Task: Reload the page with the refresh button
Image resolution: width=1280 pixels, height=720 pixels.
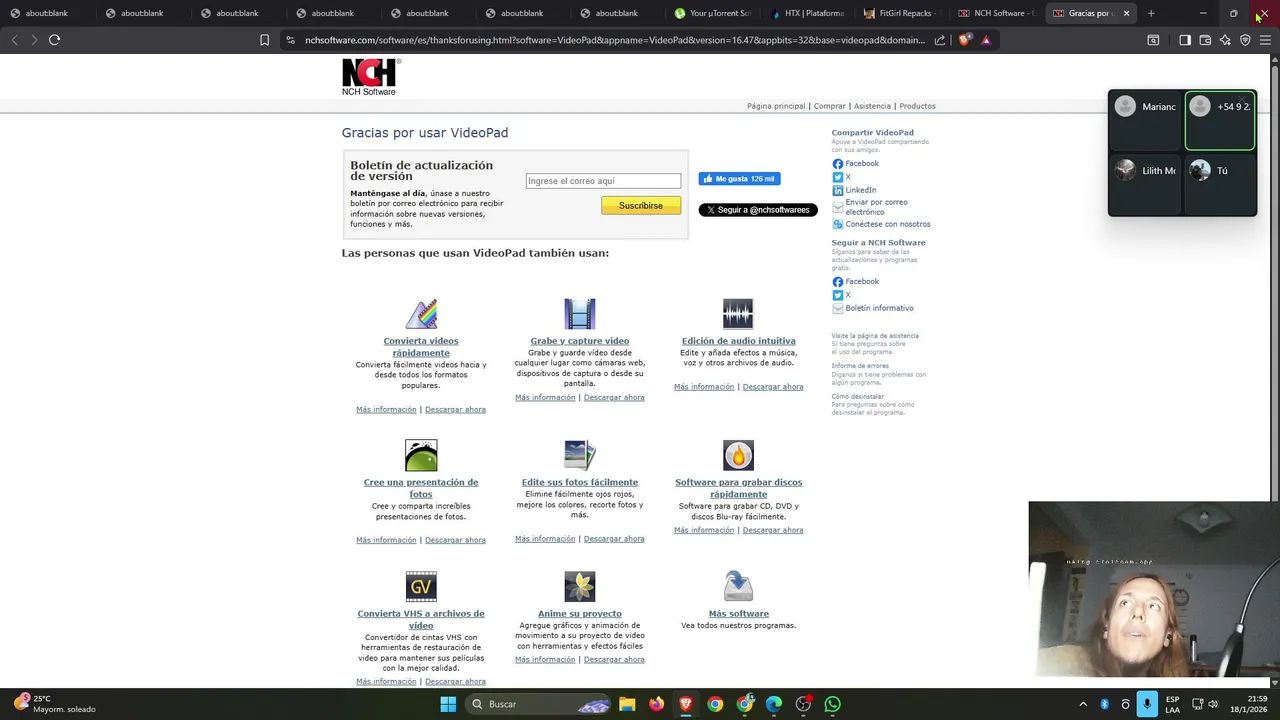Action: 54,40
